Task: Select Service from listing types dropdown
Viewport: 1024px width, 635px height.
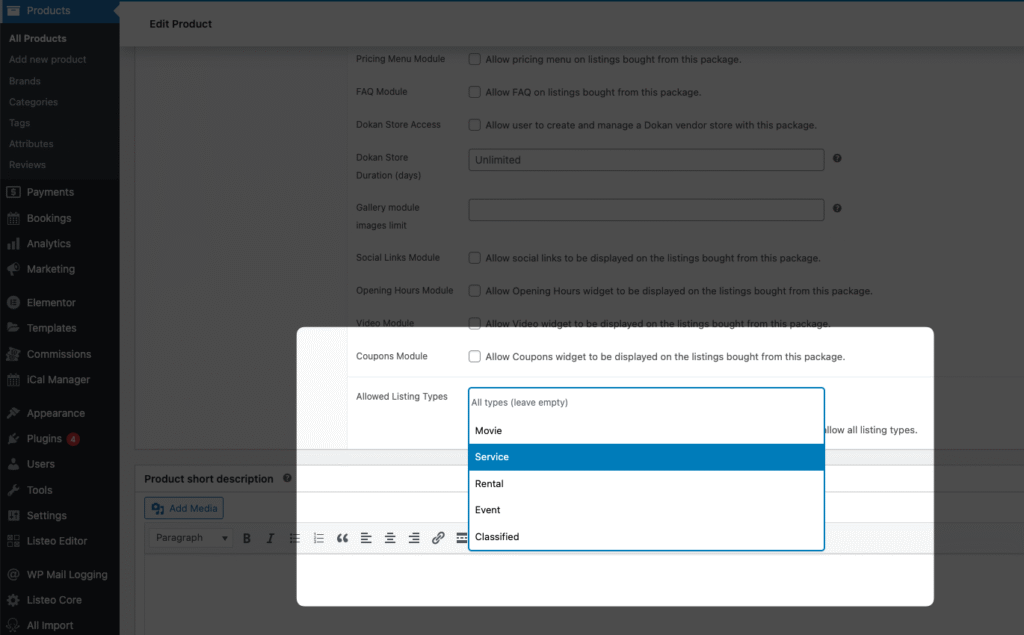Action: click(646, 457)
